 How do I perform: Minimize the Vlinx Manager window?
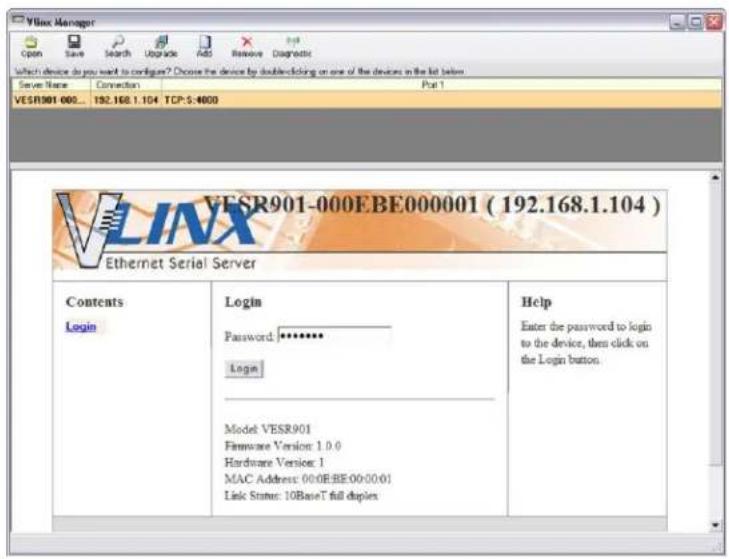click(x=677, y=22)
